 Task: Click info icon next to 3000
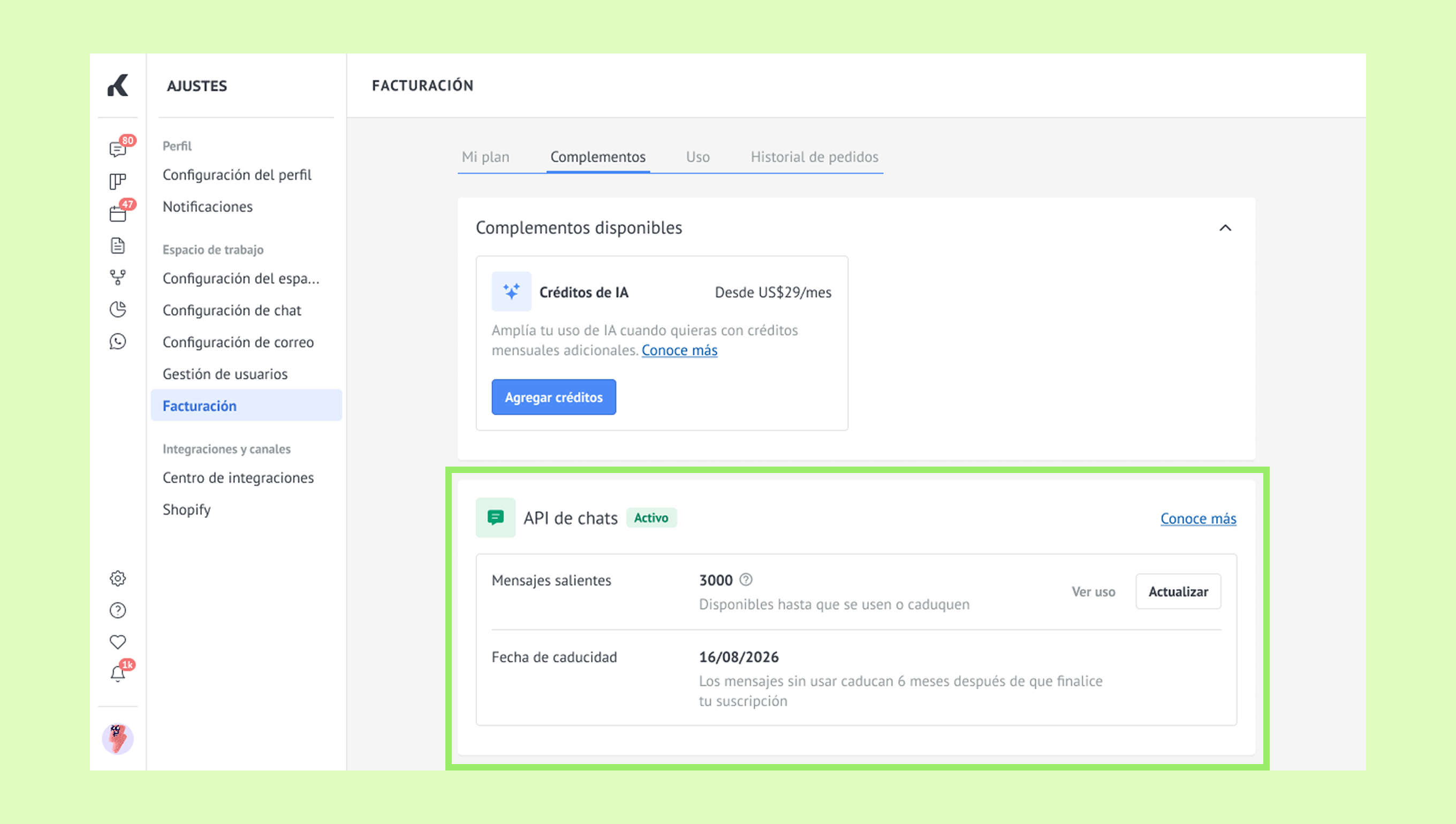(746, 579)
